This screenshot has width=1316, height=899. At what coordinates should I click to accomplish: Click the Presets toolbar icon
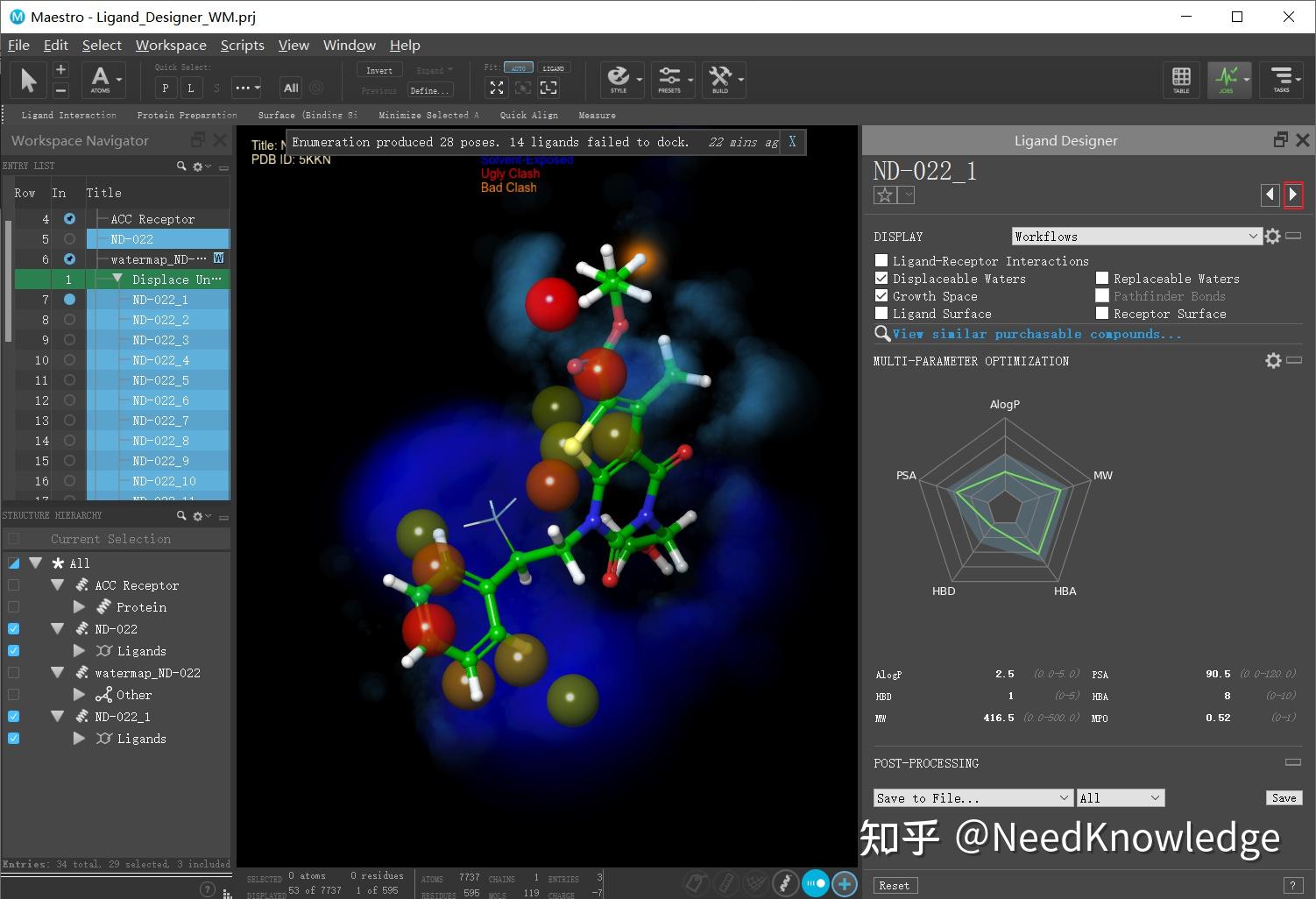click(670, 80)
